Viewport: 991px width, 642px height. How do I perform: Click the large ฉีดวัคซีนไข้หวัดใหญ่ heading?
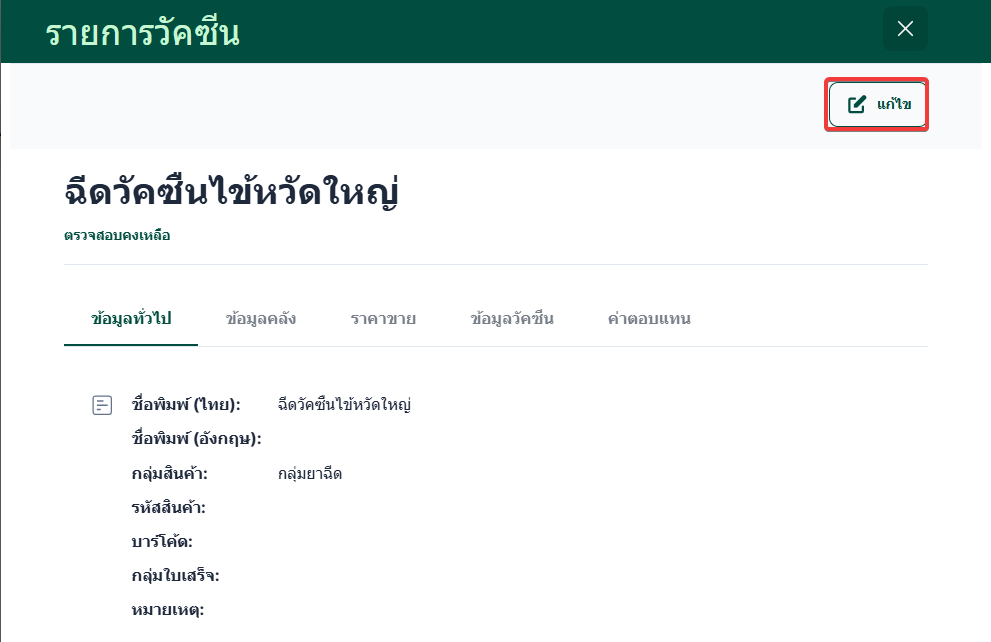coord(231,191)
